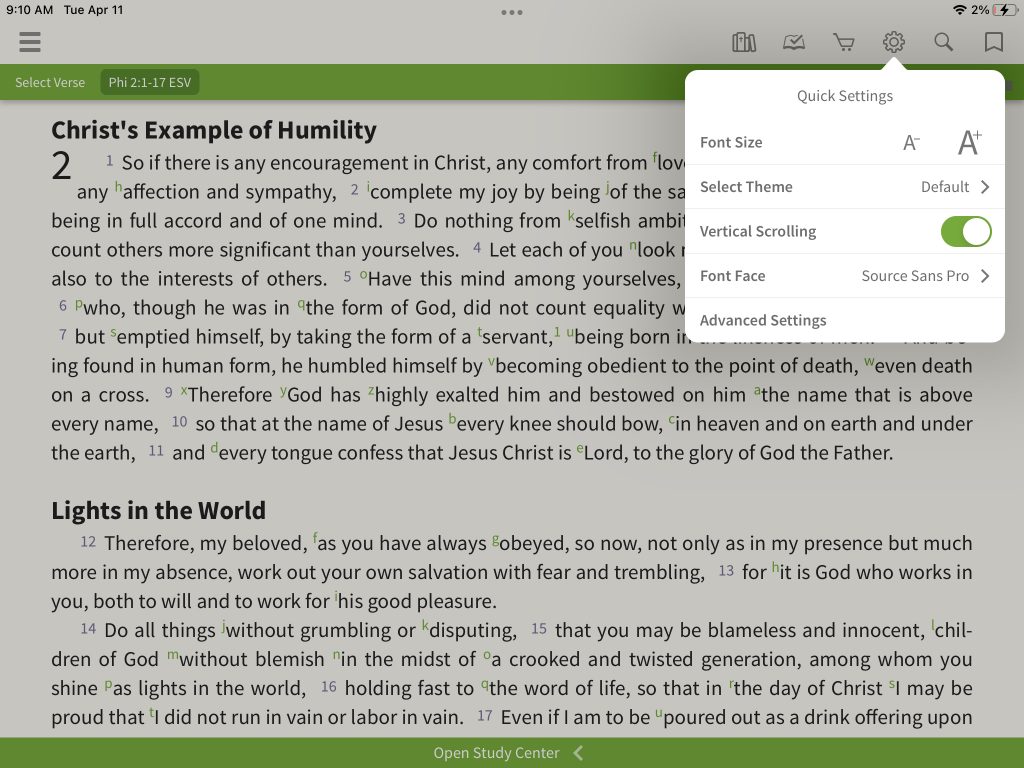Screen dimensions: 1024x768
Task: Tap verse number 12 in Lights section
Action: pos(88,541)
